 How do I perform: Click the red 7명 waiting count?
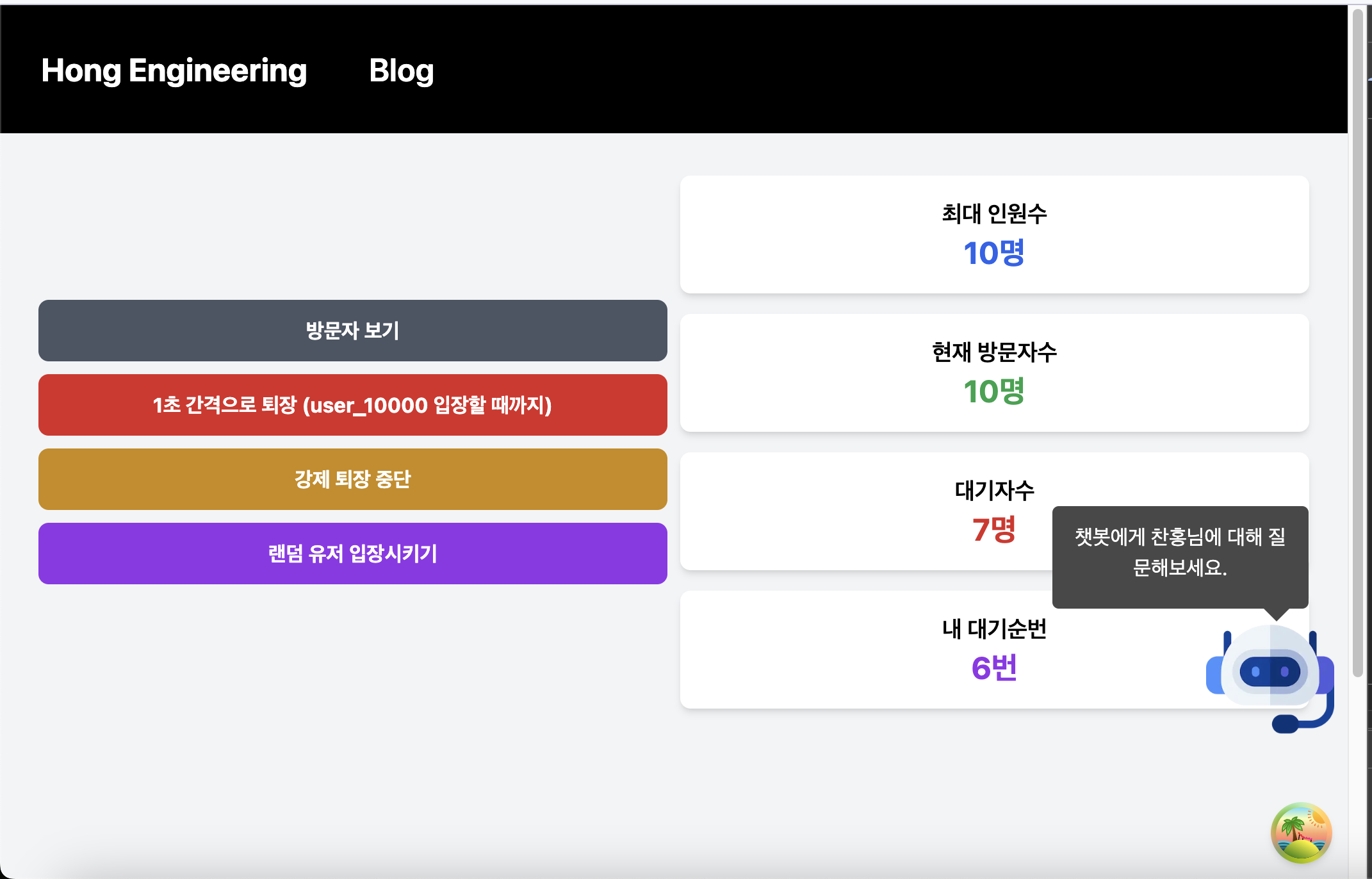[994, 530]
